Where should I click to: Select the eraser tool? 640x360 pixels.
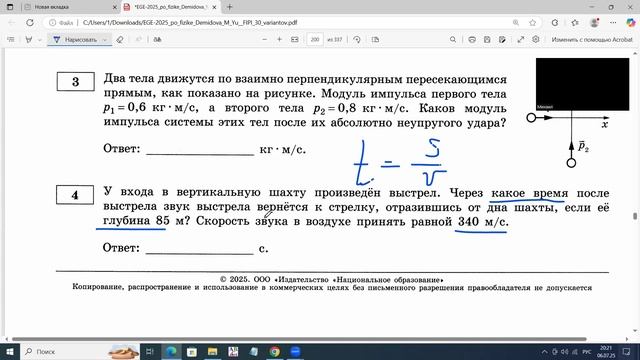[120, 40]
